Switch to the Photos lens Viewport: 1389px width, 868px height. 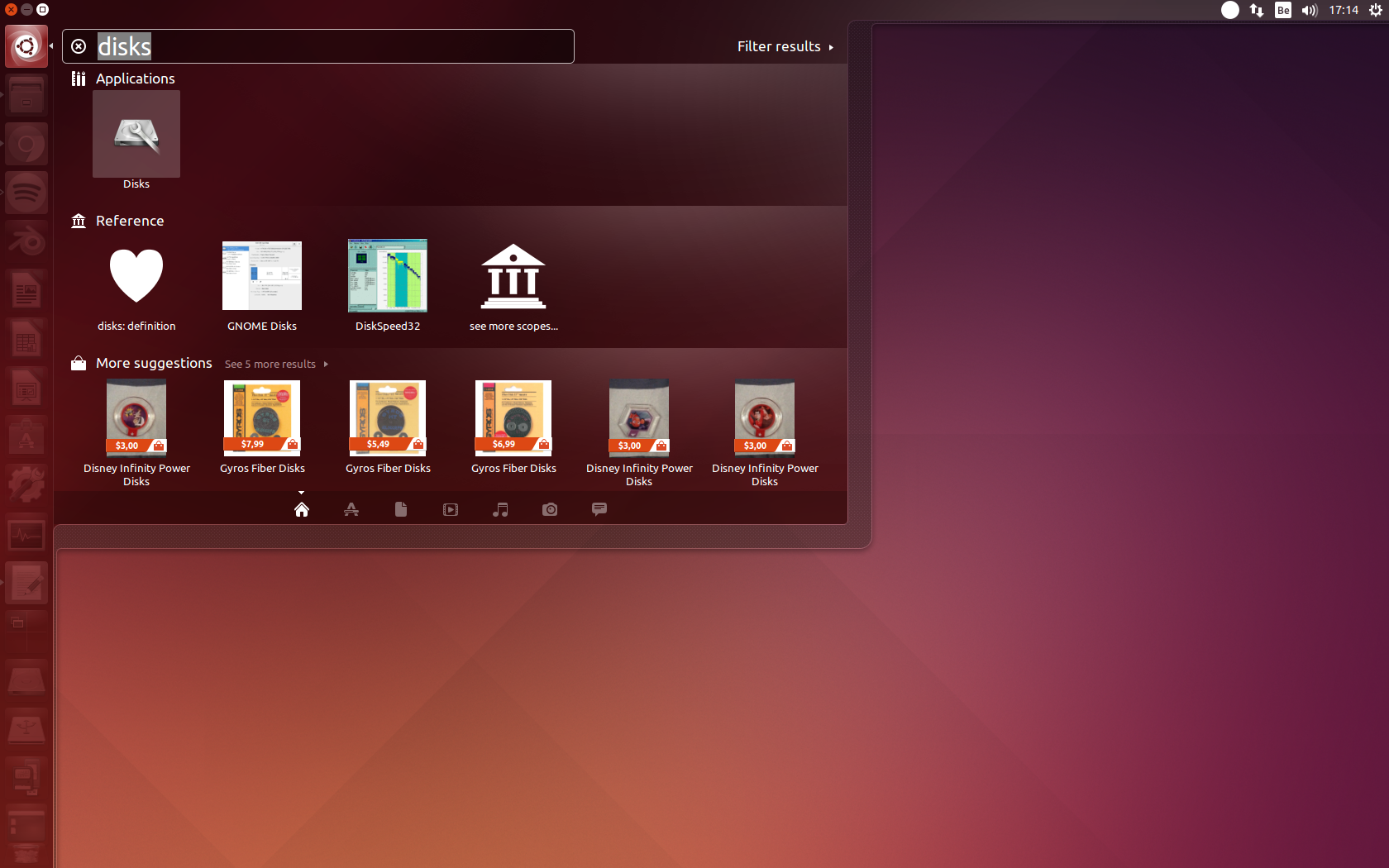pos(550,509)
